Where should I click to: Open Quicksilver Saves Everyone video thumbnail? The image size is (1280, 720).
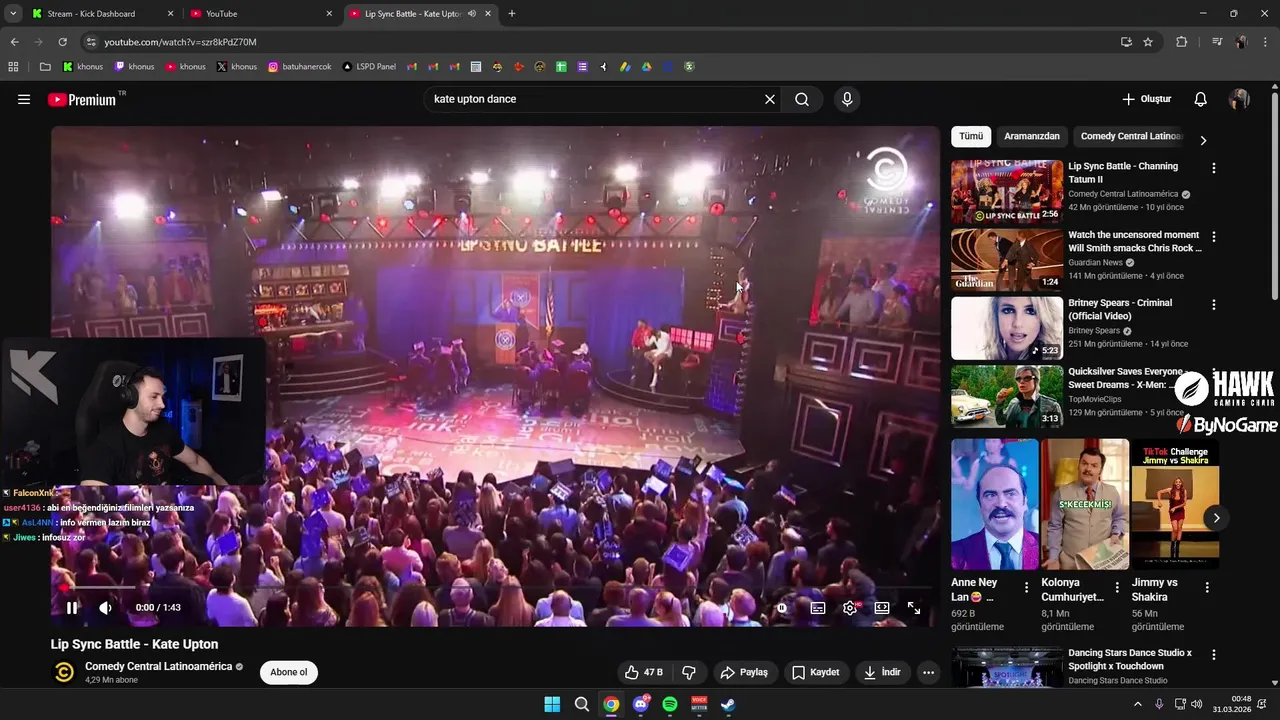1007,396
